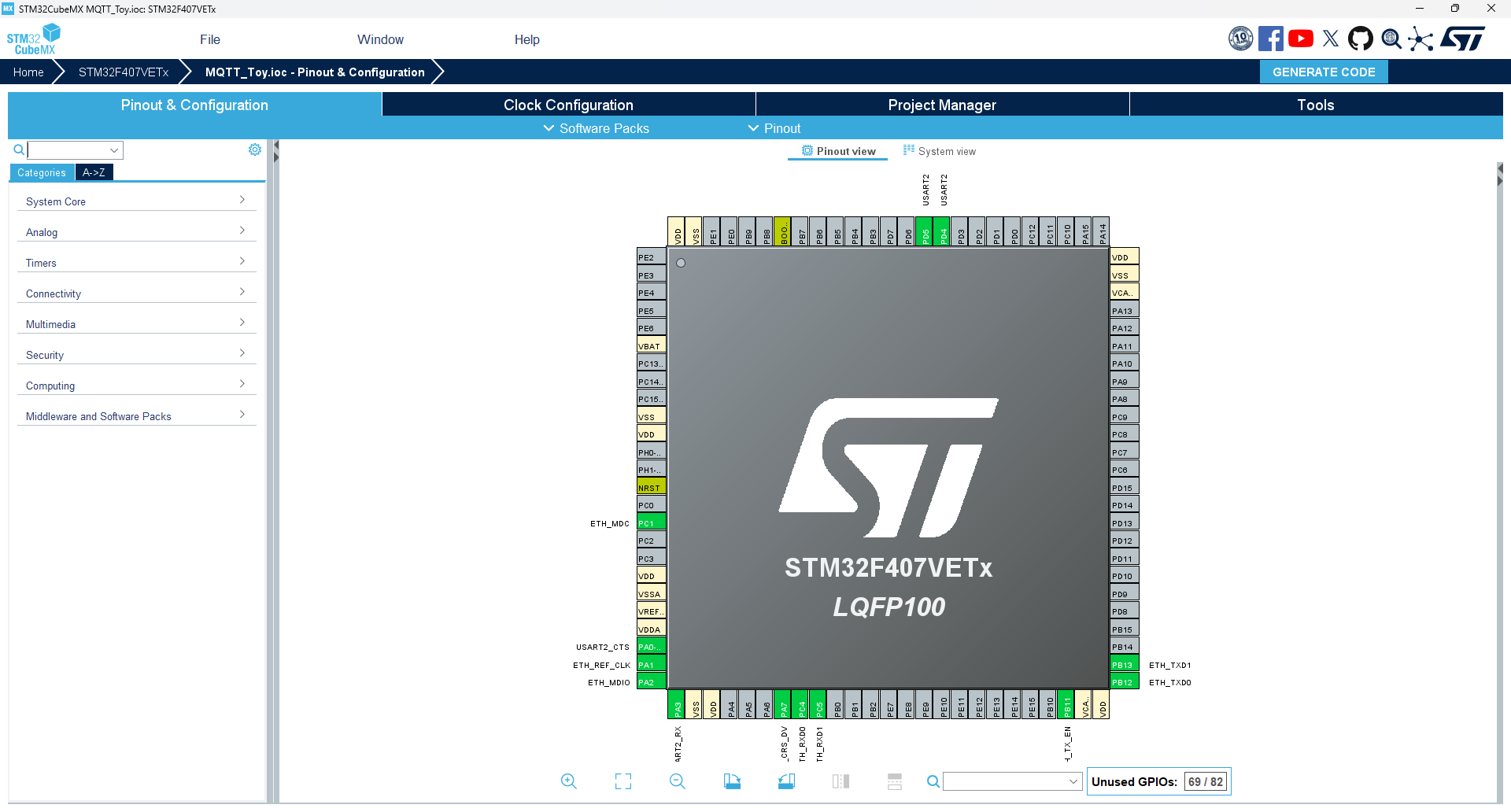Select the PD15 pin
Viewport: 1511px width, 812px height.
pos(1125,488)
